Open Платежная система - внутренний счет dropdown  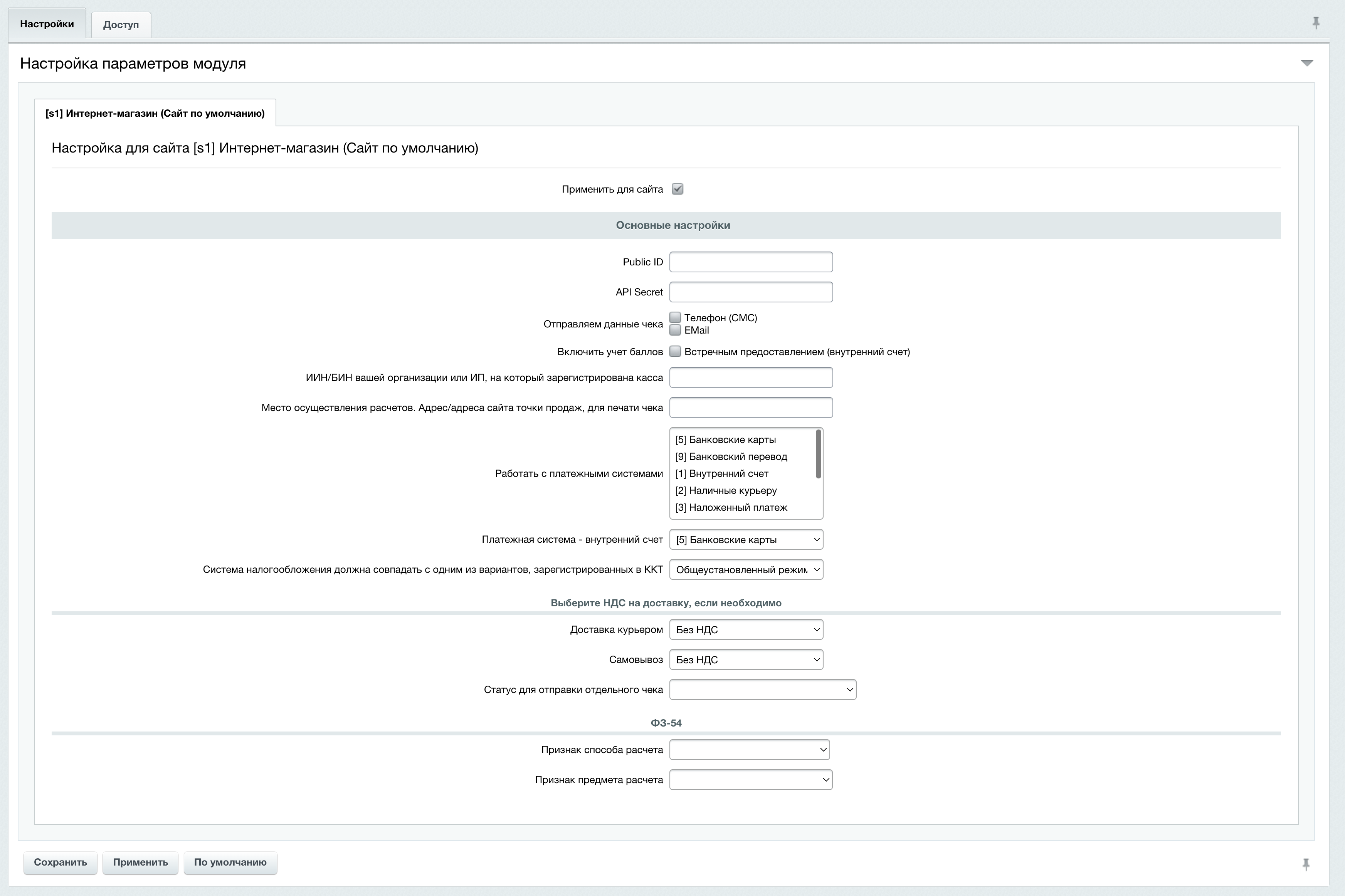pos(746,539)
